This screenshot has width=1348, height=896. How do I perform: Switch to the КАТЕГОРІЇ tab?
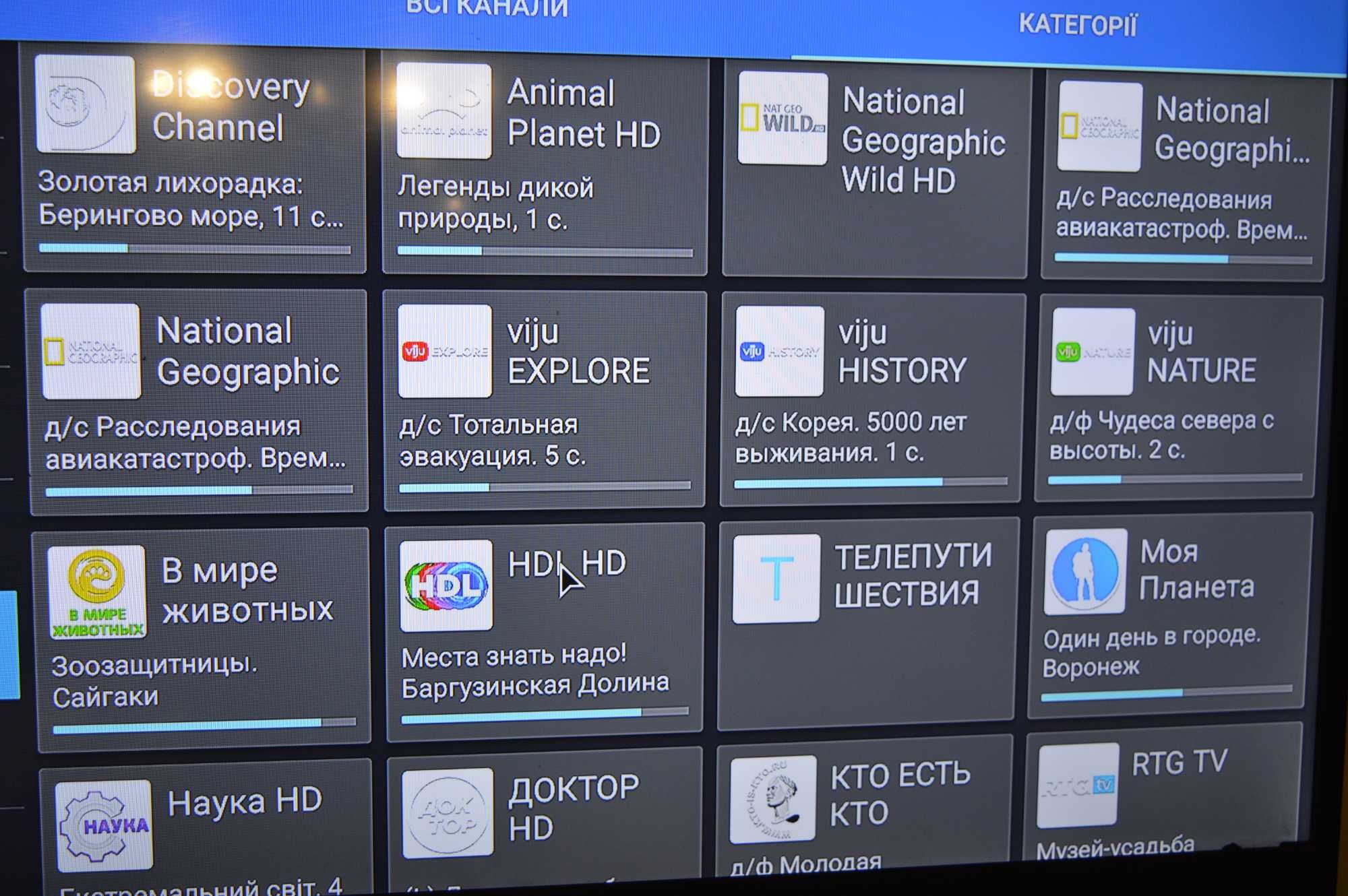point(1077,26)
